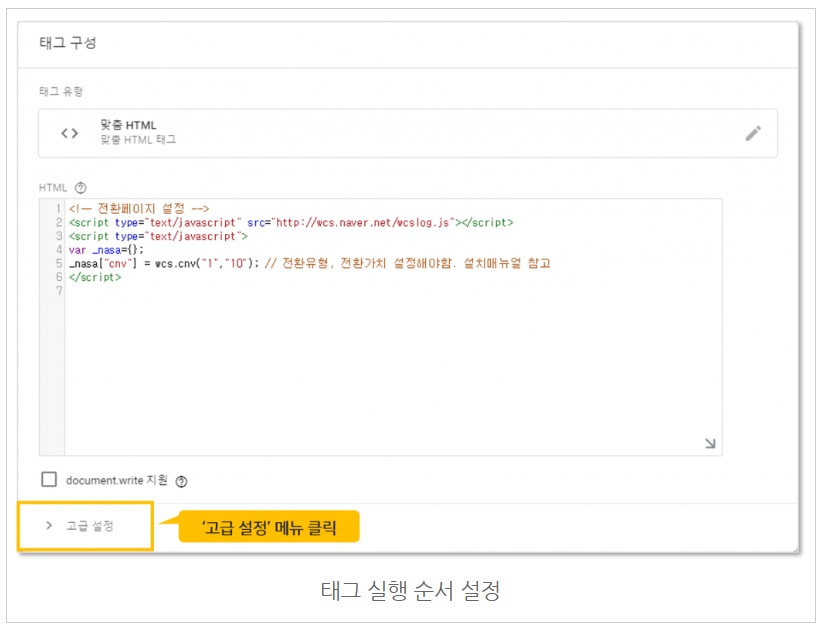819x626 pixels.
Task: Click the third line '<script type="text/javascript">'
Action: (x=158, y=236)
